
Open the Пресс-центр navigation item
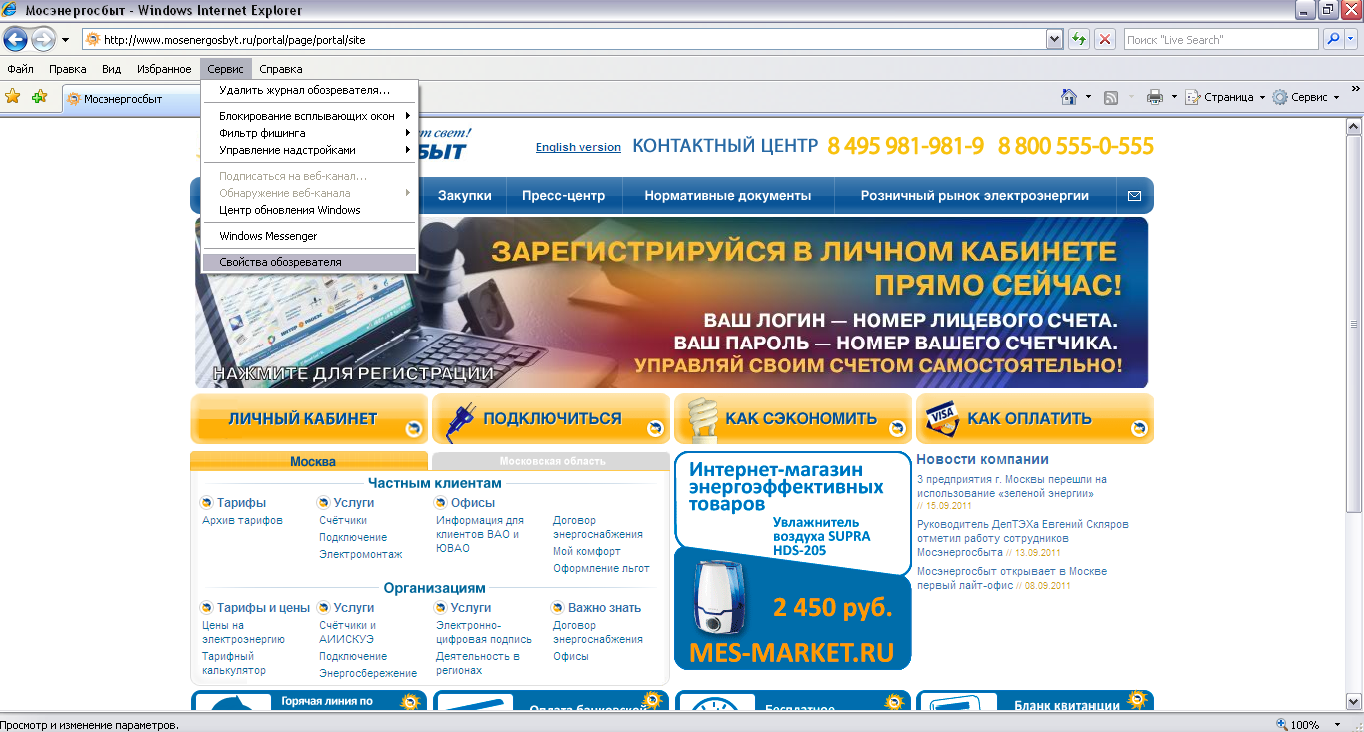point(563,196)
